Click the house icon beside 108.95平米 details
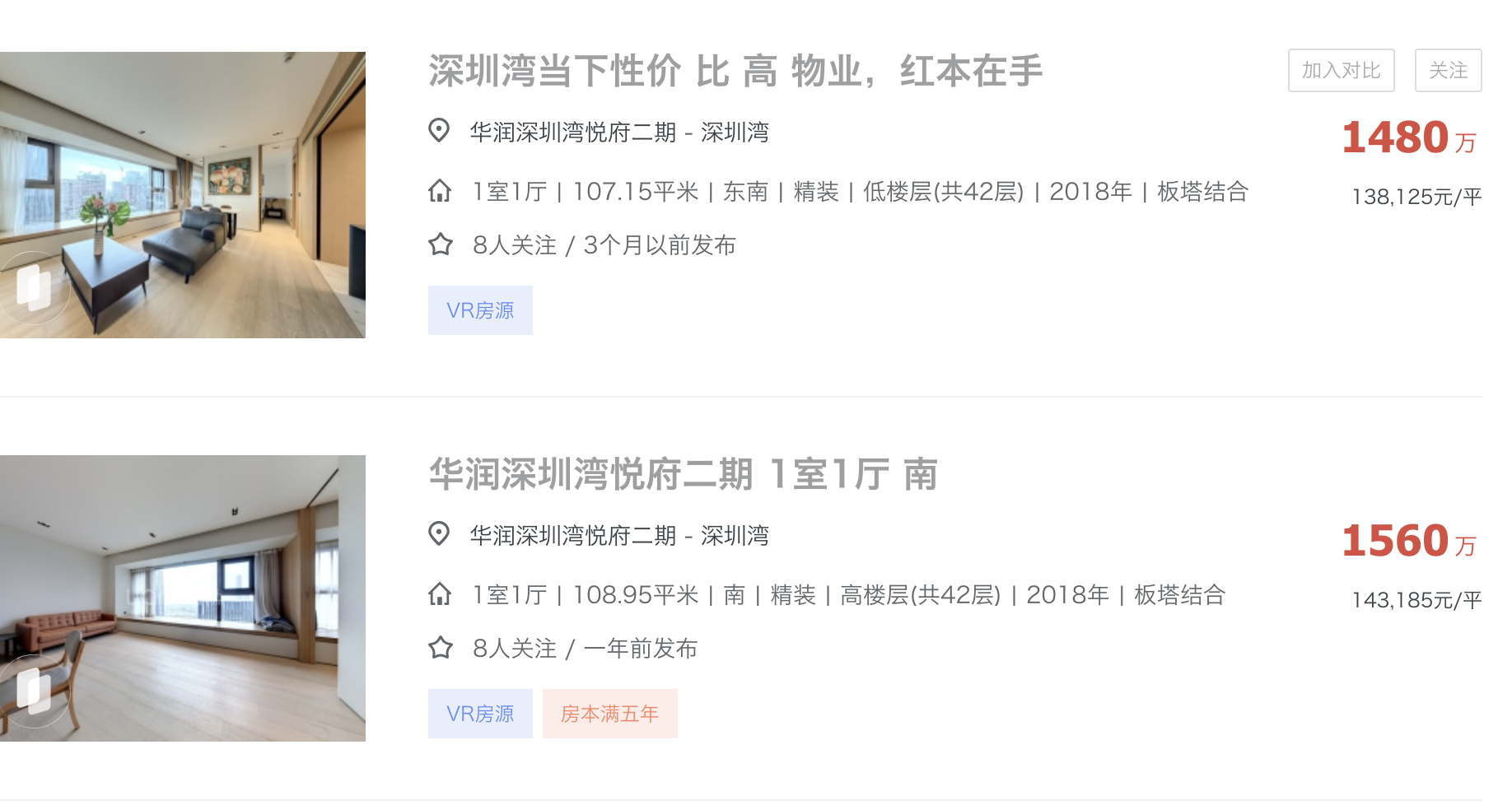The height and width of the screenshot is (805, 1512). tap(440, 594)
